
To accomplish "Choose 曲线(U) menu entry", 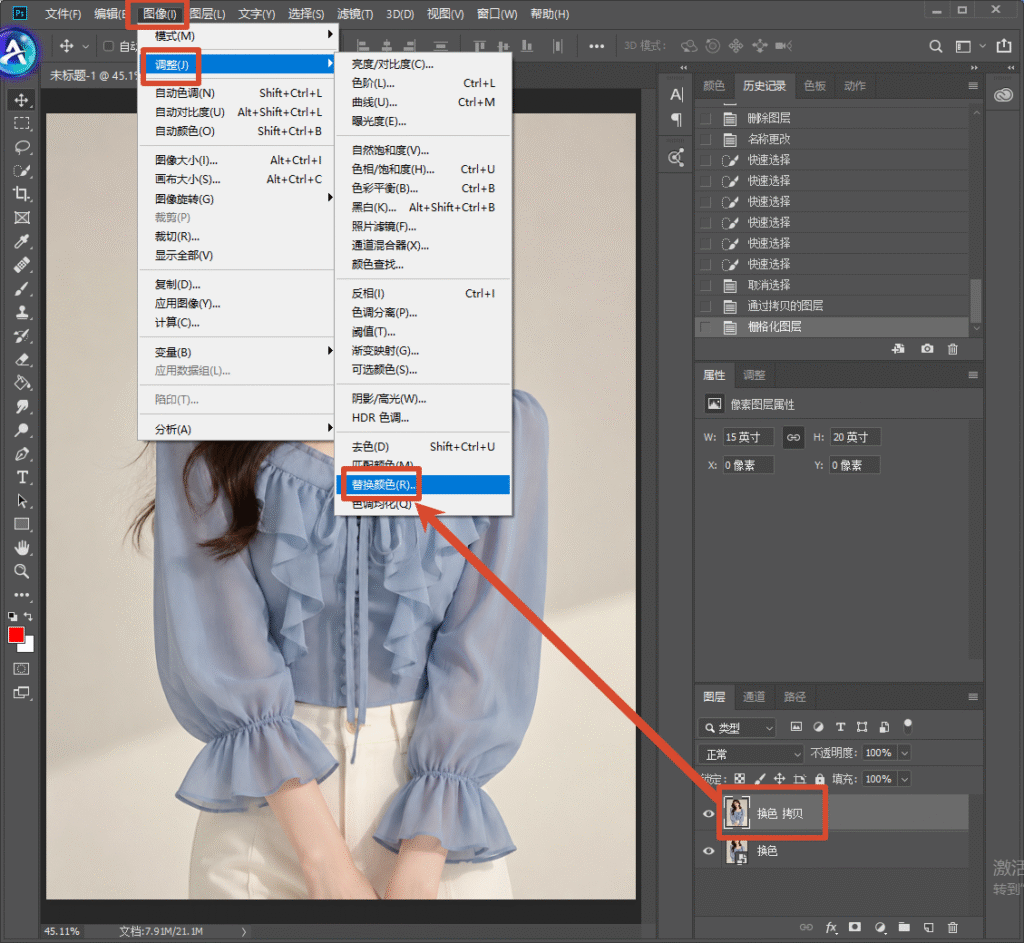I will point(423,102).
